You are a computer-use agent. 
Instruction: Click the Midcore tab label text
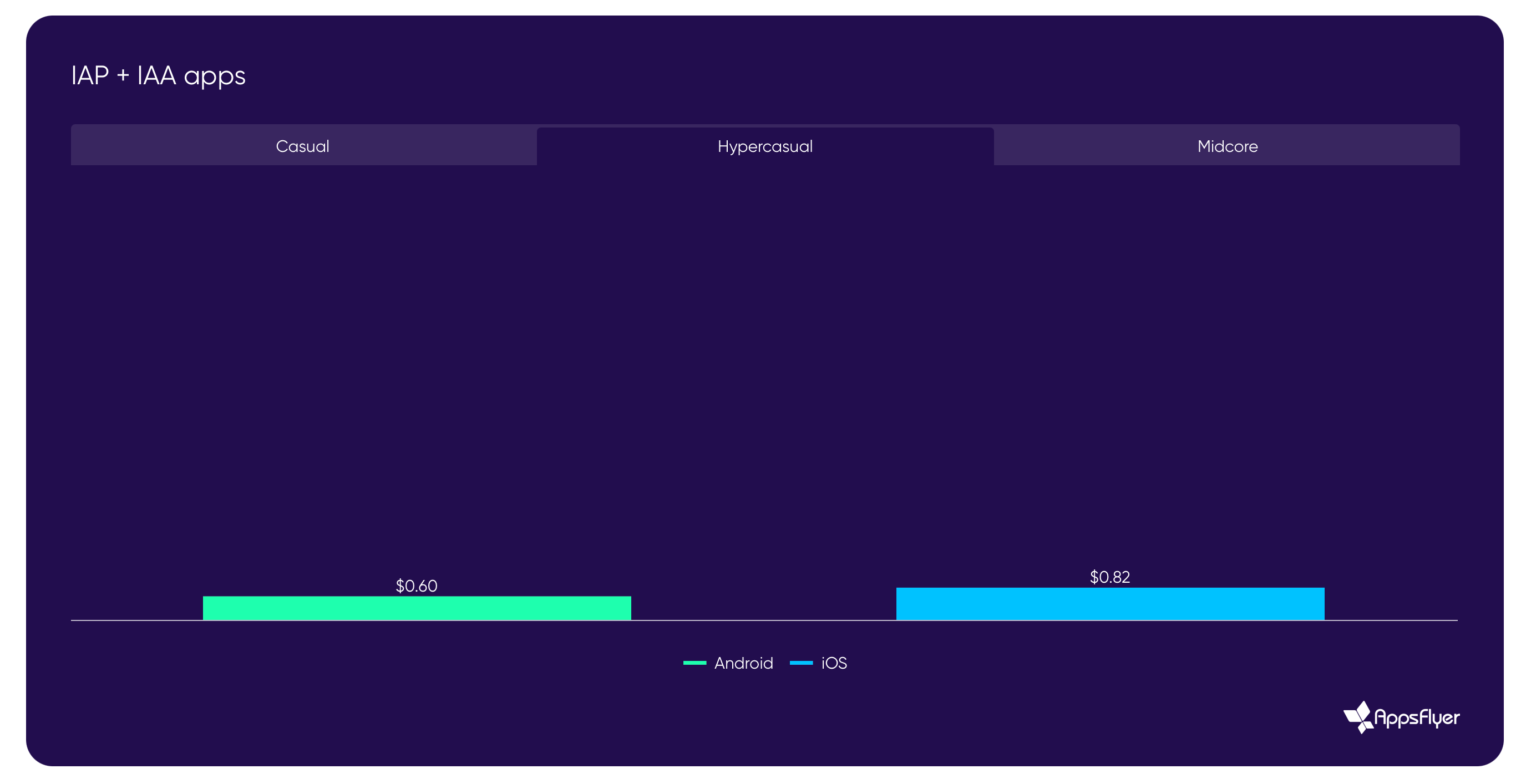pos(1227,146)
